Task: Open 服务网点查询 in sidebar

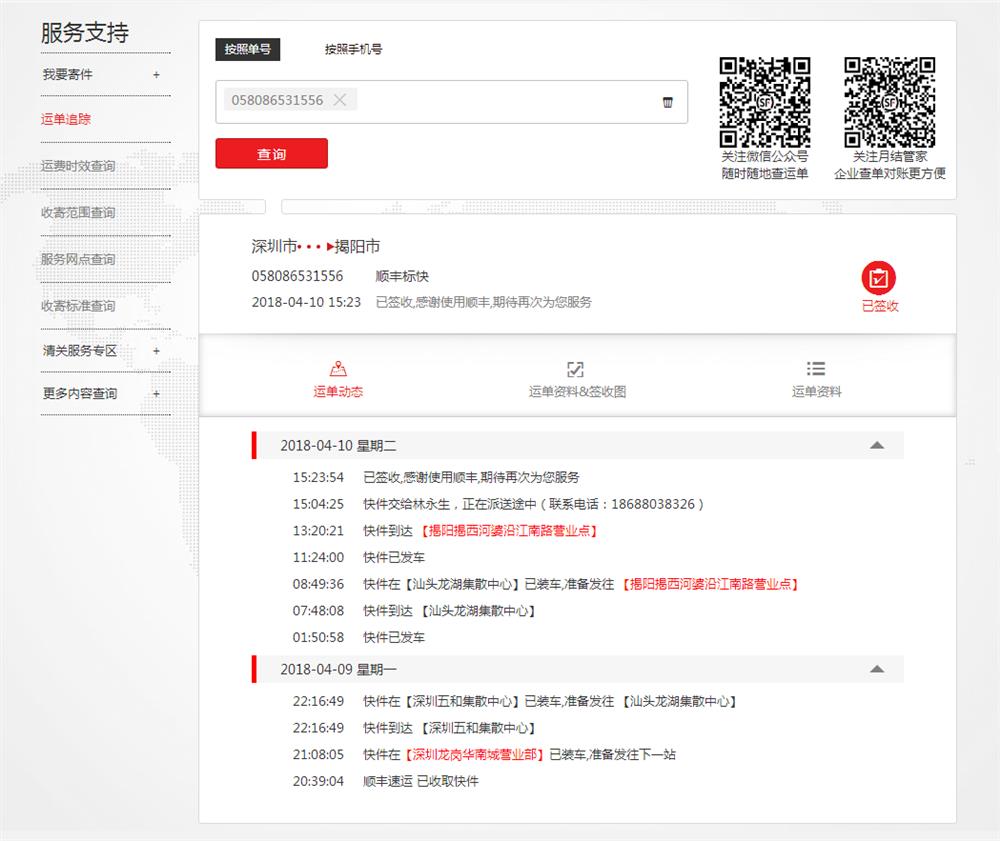Action: click(x=78, y=259)
